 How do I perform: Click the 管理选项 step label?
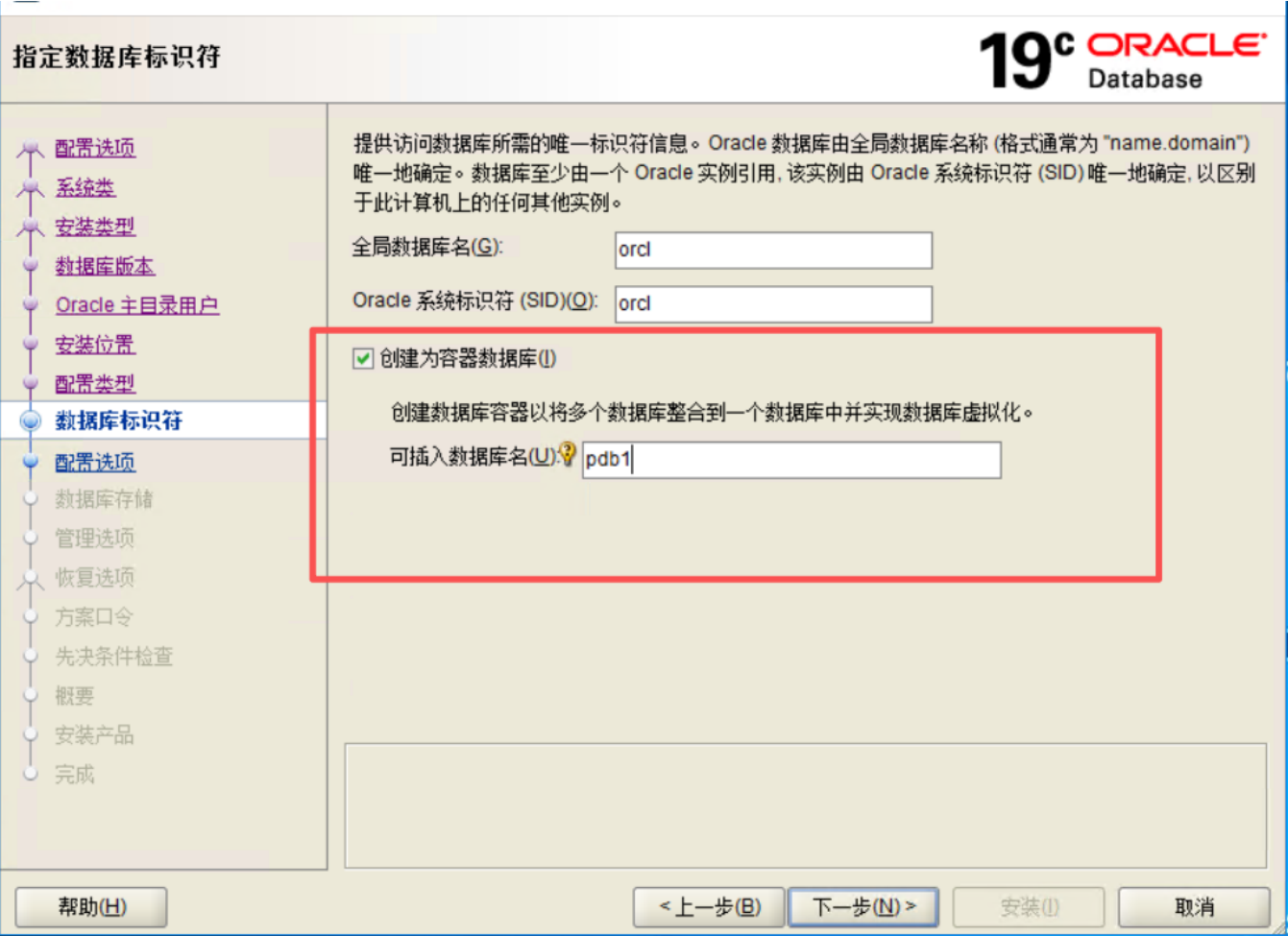94,539
